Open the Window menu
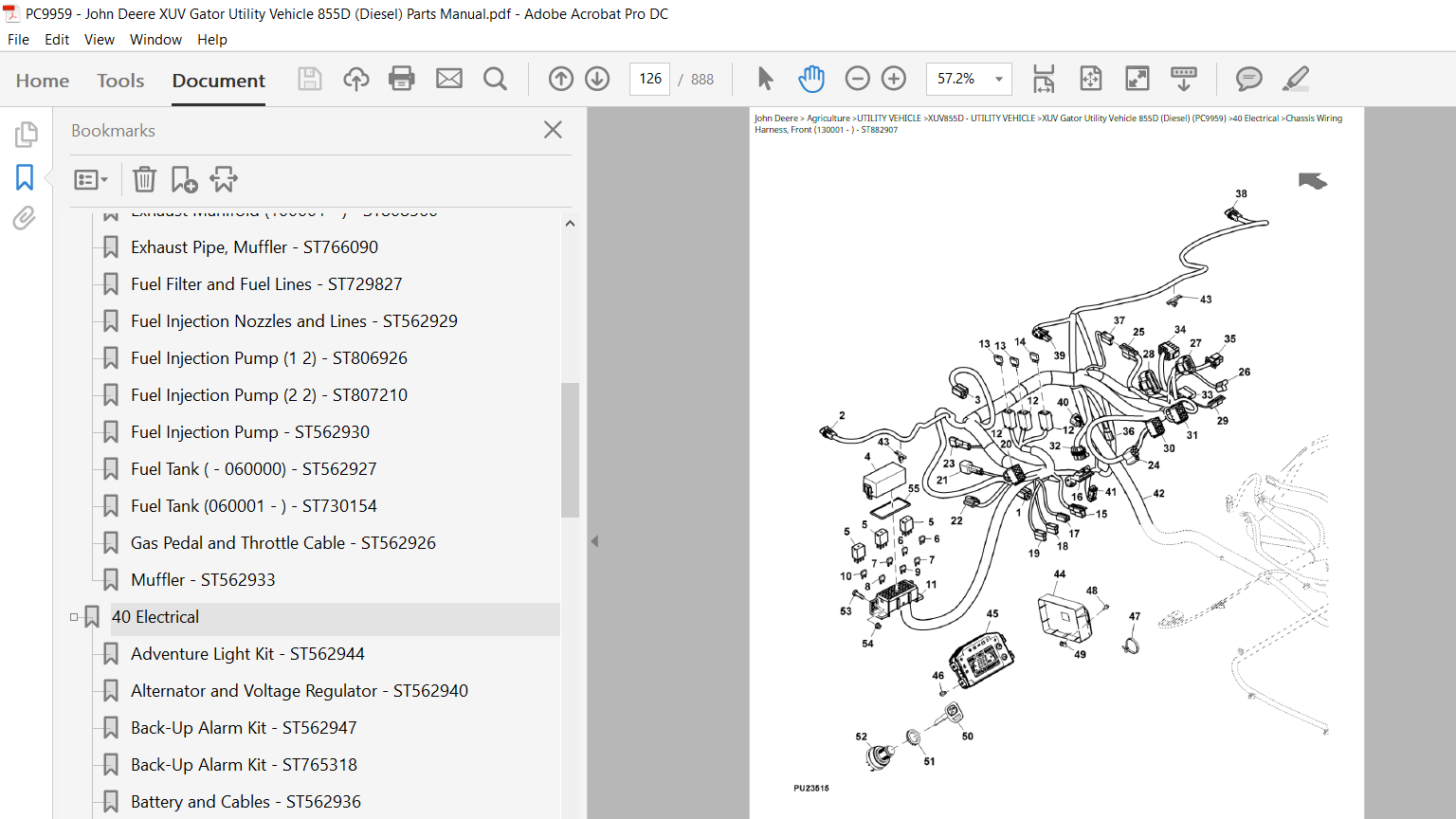Viewport: 1456px width, 819px height. click(x=155, y=40)
